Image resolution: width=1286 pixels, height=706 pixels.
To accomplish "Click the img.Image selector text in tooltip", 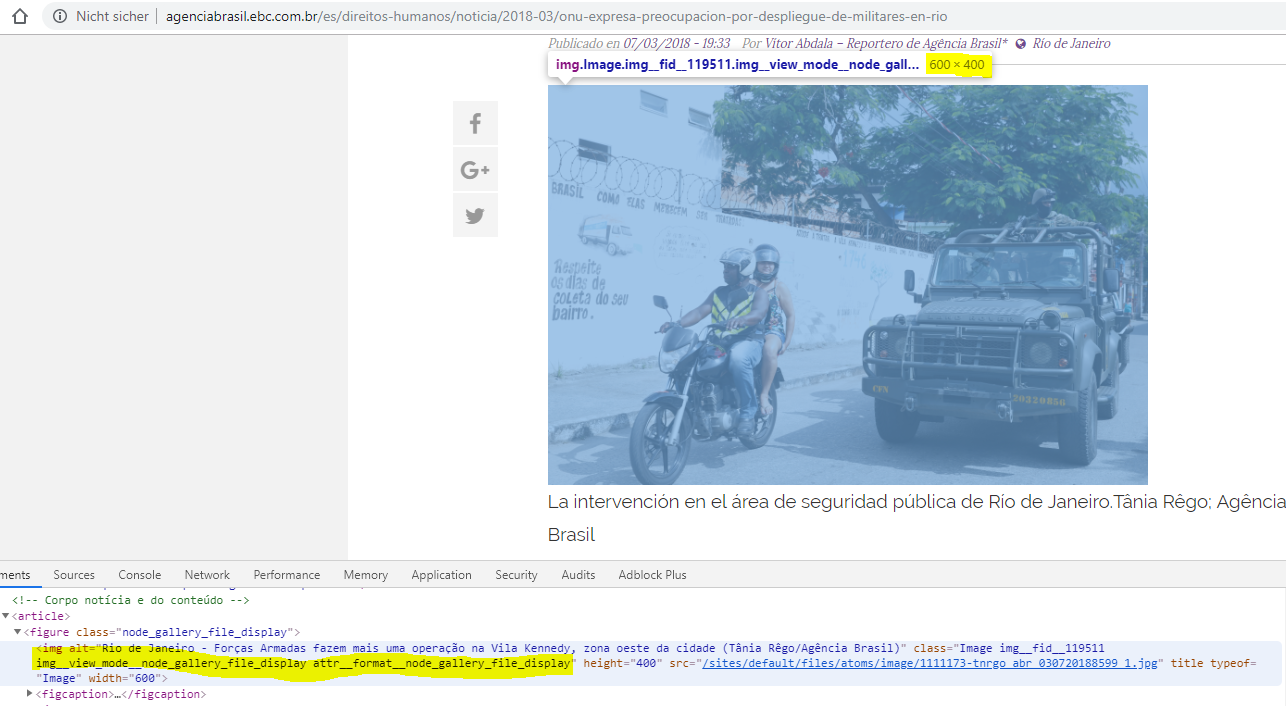I will (737, 65).
